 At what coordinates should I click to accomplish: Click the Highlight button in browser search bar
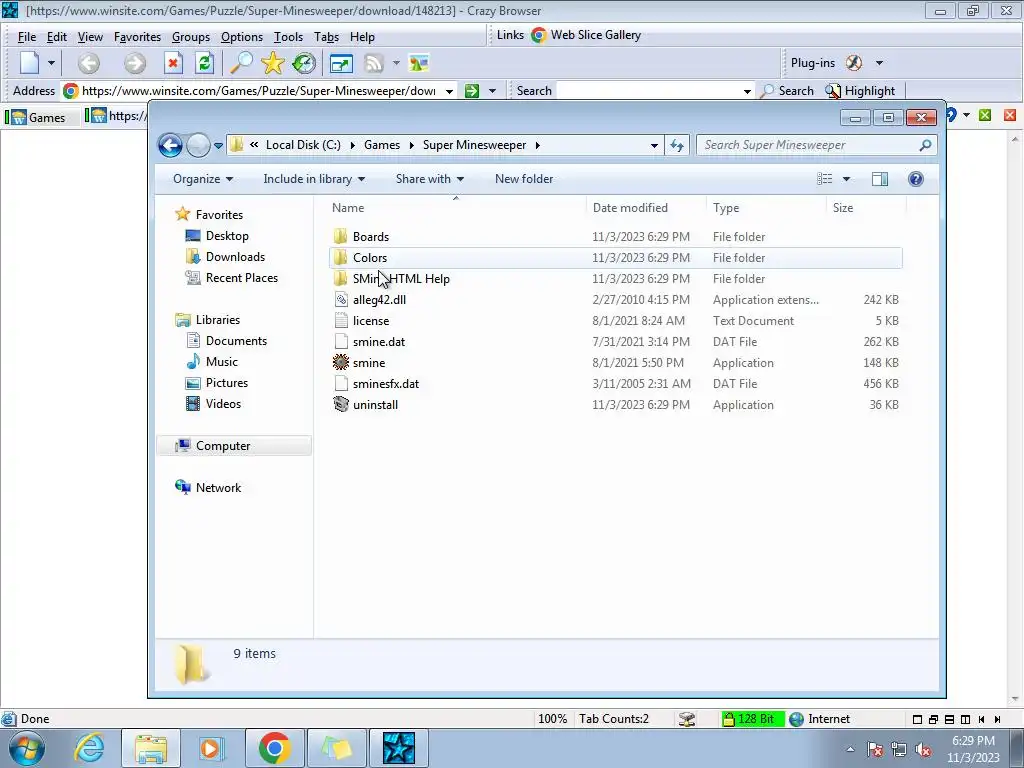[860, 91]
